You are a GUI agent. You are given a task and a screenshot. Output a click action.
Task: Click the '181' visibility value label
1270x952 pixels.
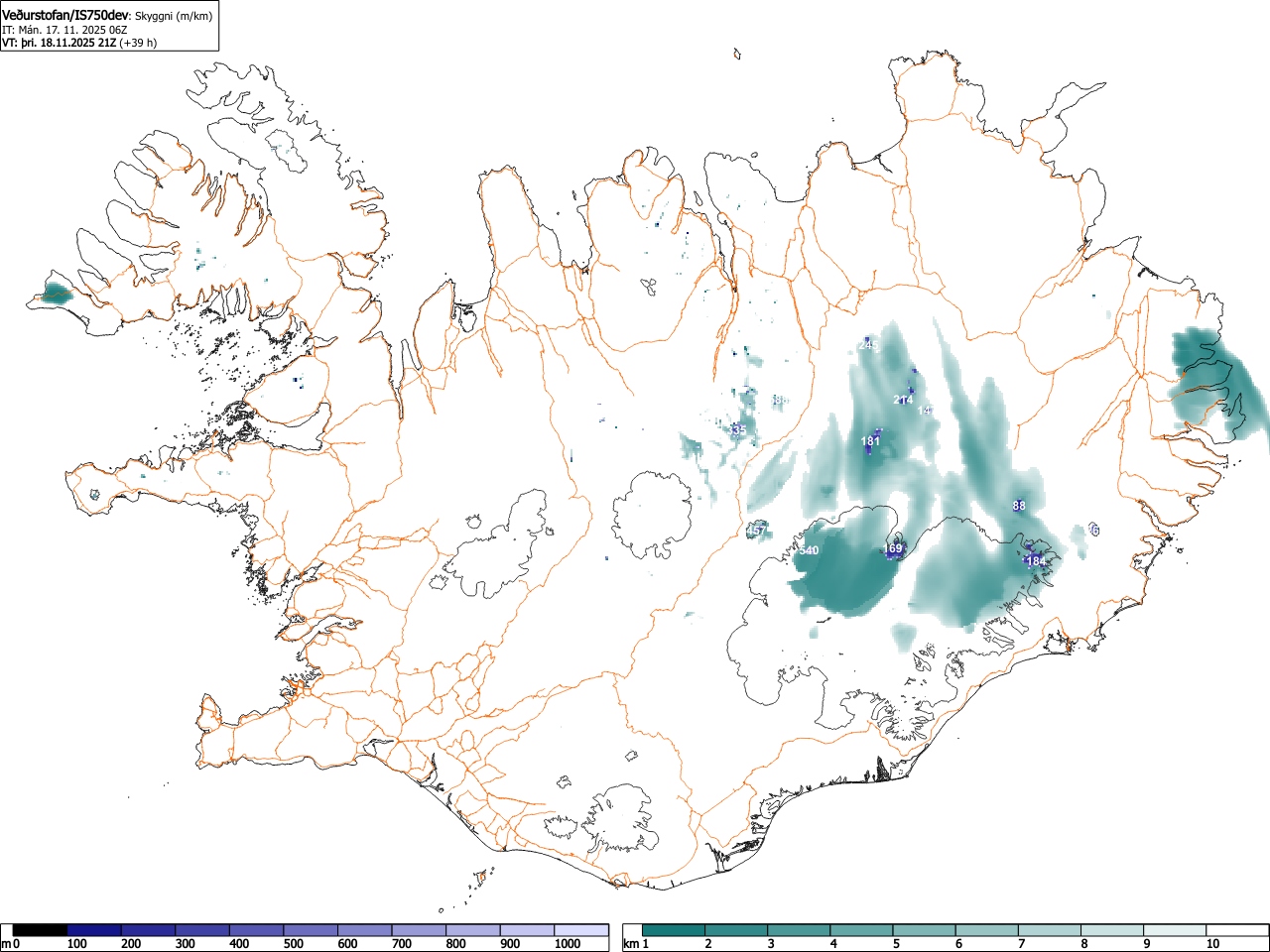coord(870,441)
